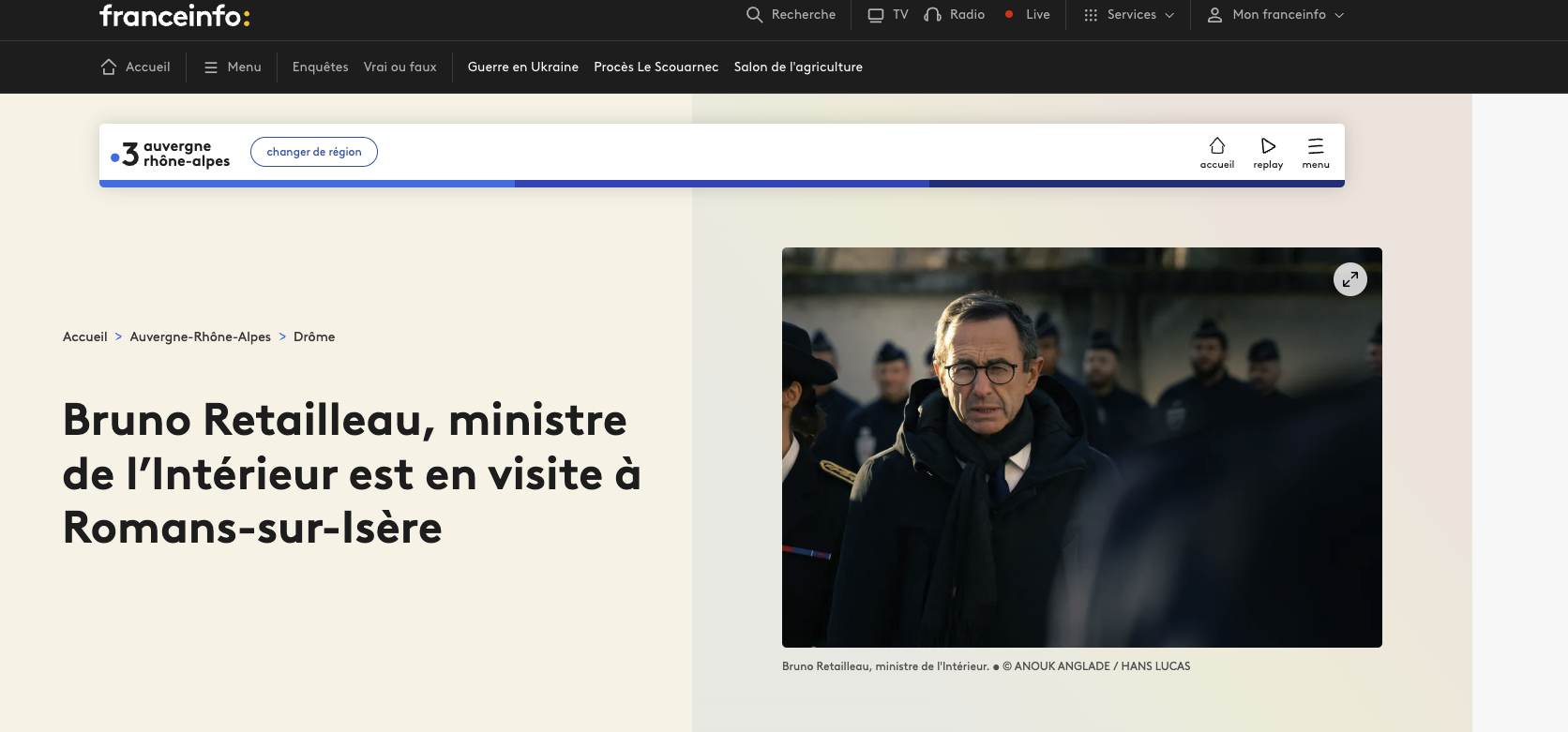1568x732 pixels.
Task: Go to Vrai ou faux
Action: (x=400, y=67)
